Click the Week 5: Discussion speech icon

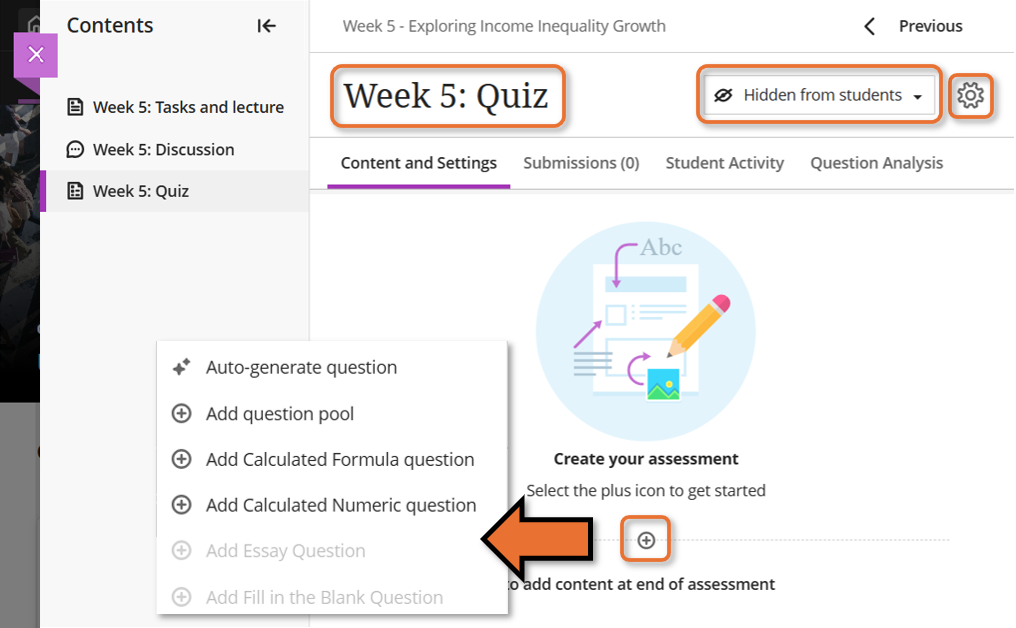point(75,150)
